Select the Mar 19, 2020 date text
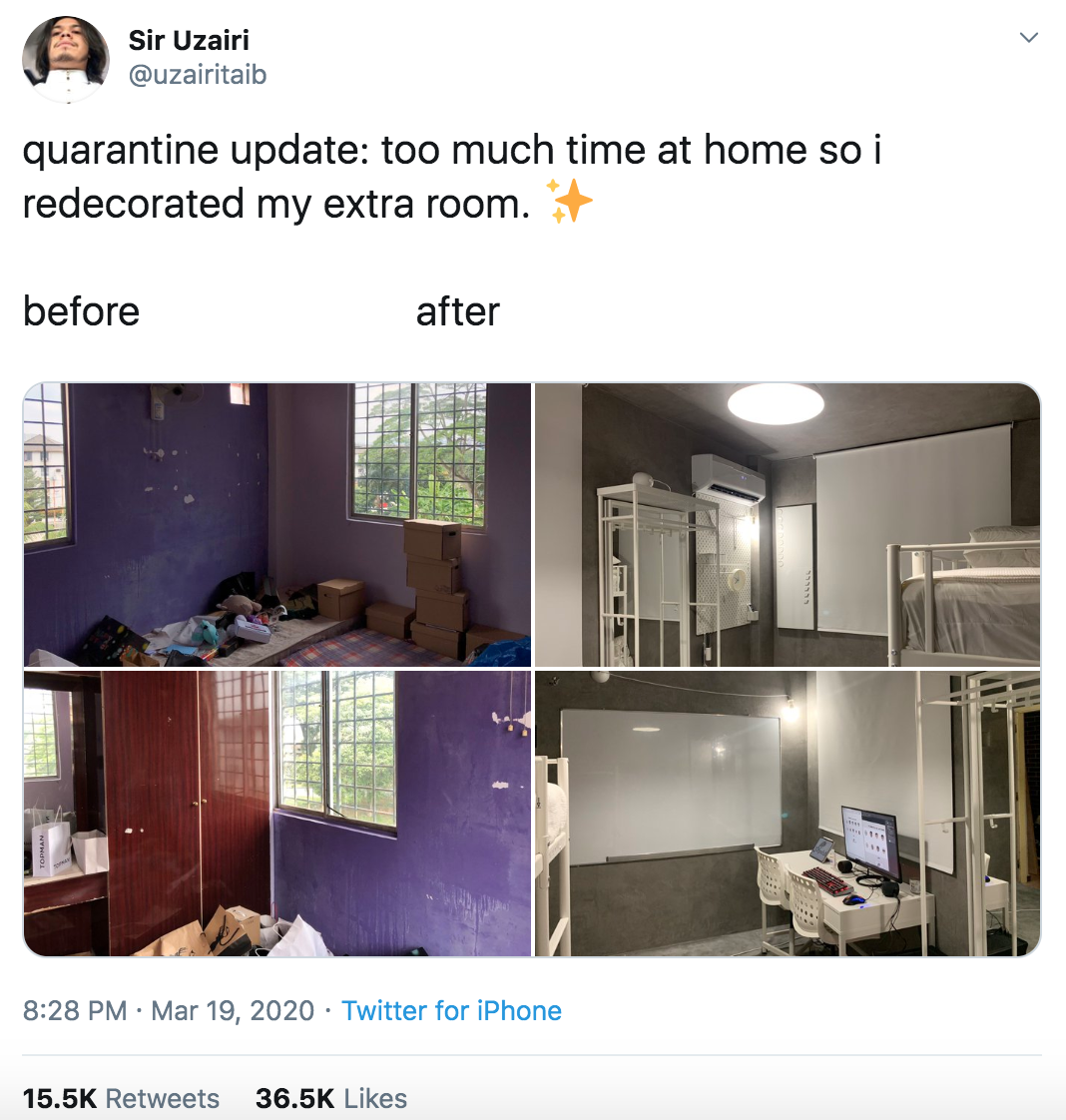This screenshot has width=1066, height=1120. tap(232, 1011)
